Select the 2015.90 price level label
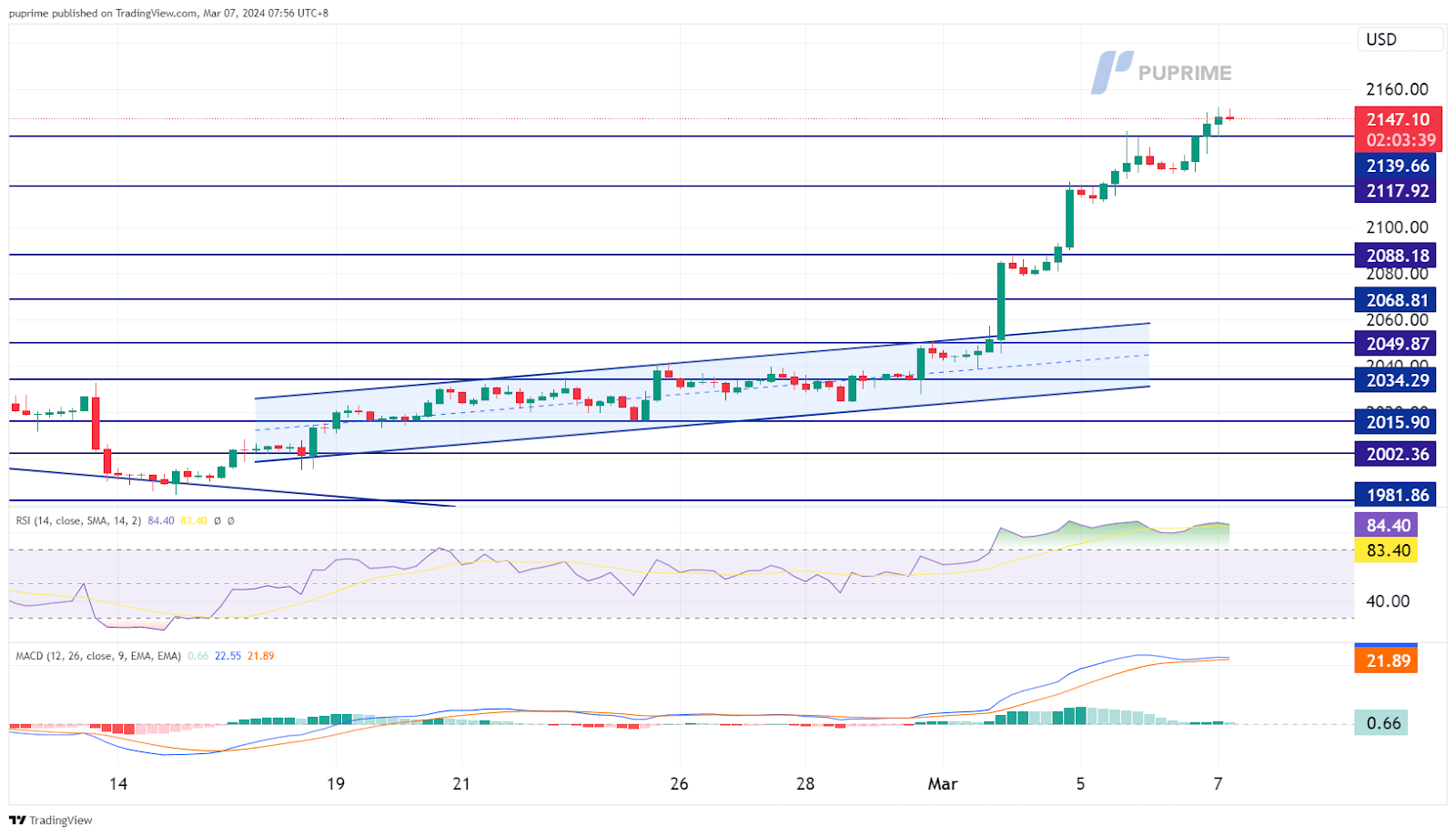1456x836 pixels. point(1395,422)
